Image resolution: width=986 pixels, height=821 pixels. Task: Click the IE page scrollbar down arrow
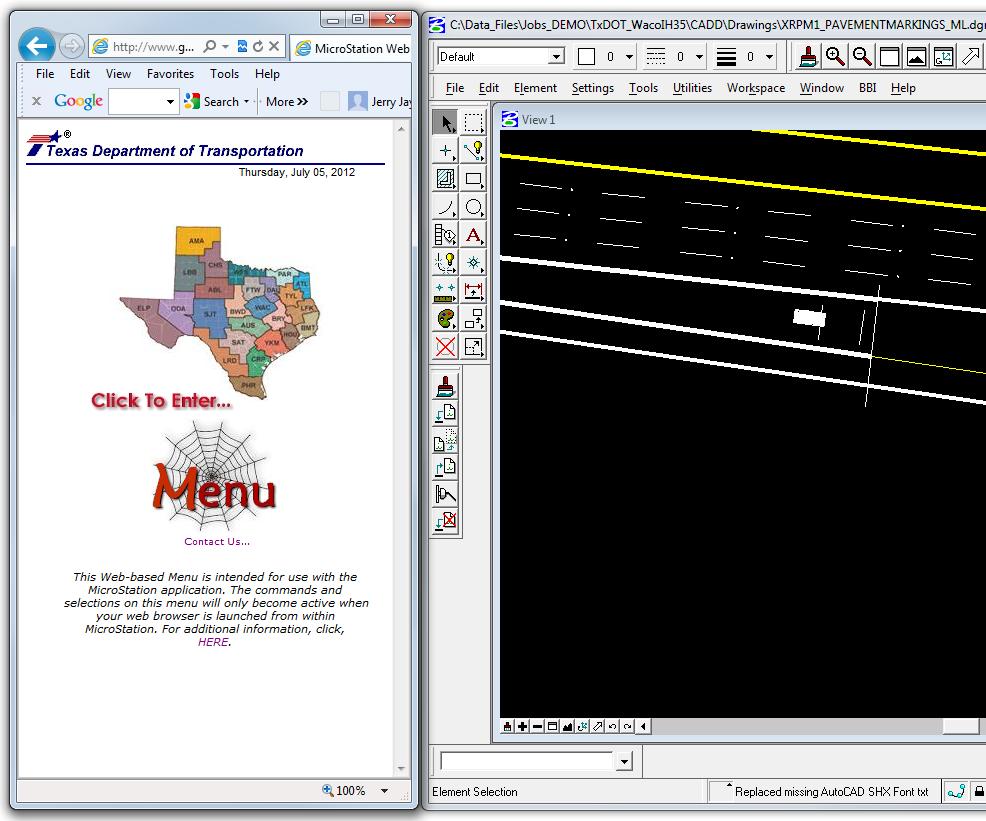(x=401, y=769)
